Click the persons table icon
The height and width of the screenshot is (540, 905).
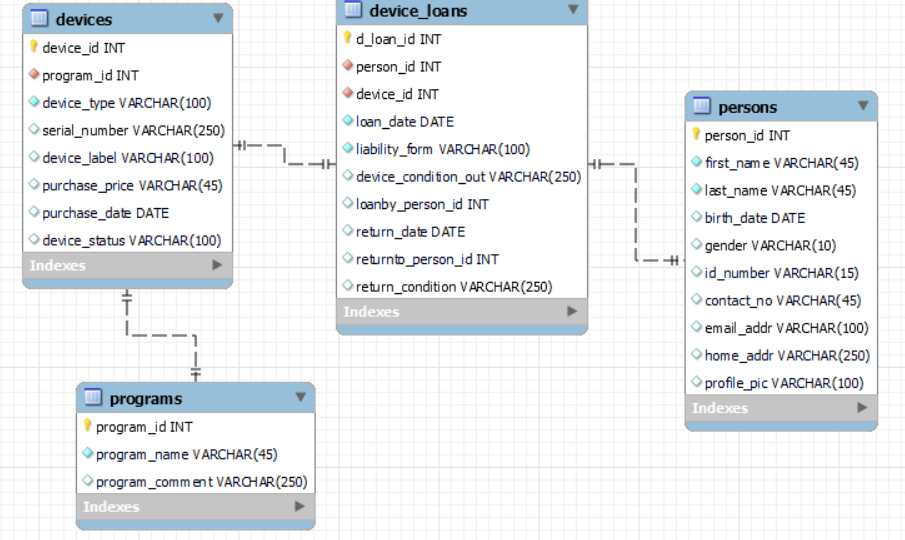coord(701,106)
